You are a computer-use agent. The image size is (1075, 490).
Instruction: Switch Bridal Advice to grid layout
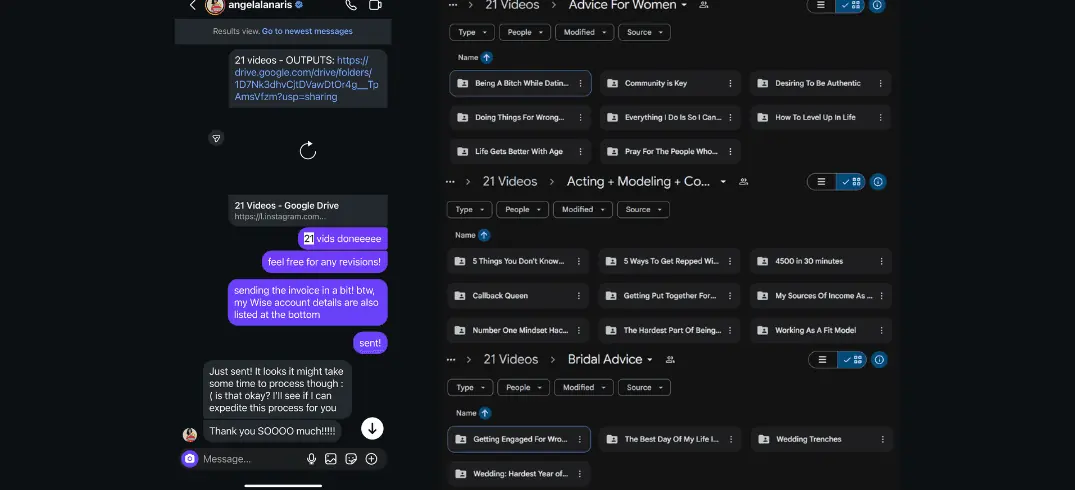tap(852, 360)
